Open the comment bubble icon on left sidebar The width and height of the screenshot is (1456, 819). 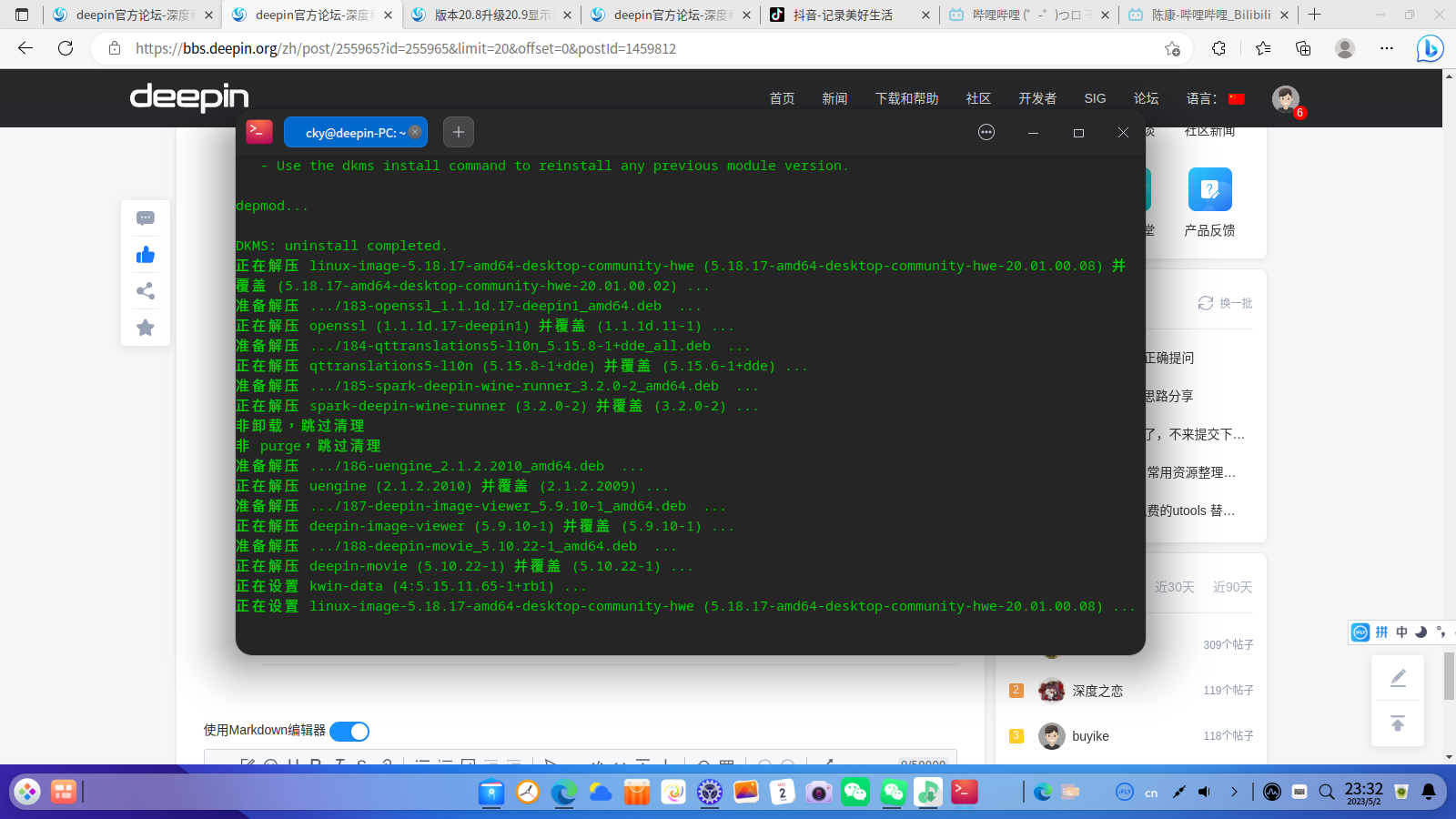[x=145, y=217]
